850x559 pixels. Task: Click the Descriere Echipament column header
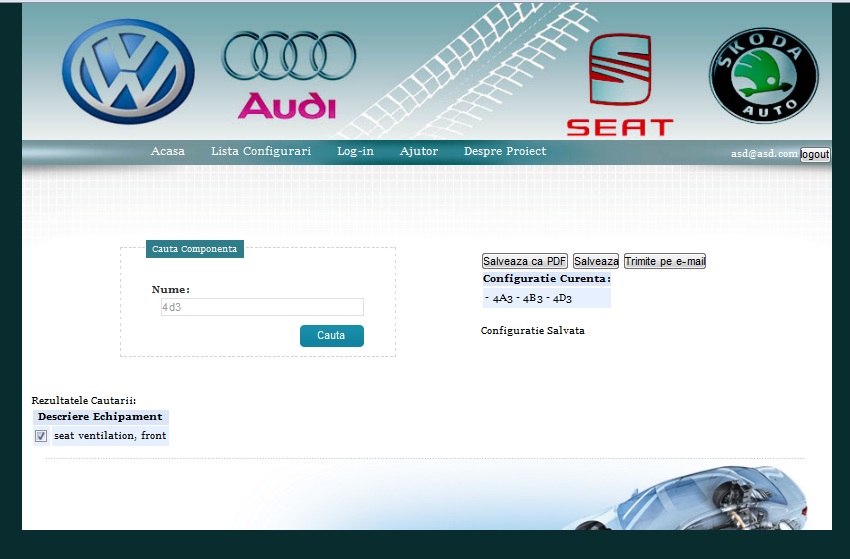100,416
